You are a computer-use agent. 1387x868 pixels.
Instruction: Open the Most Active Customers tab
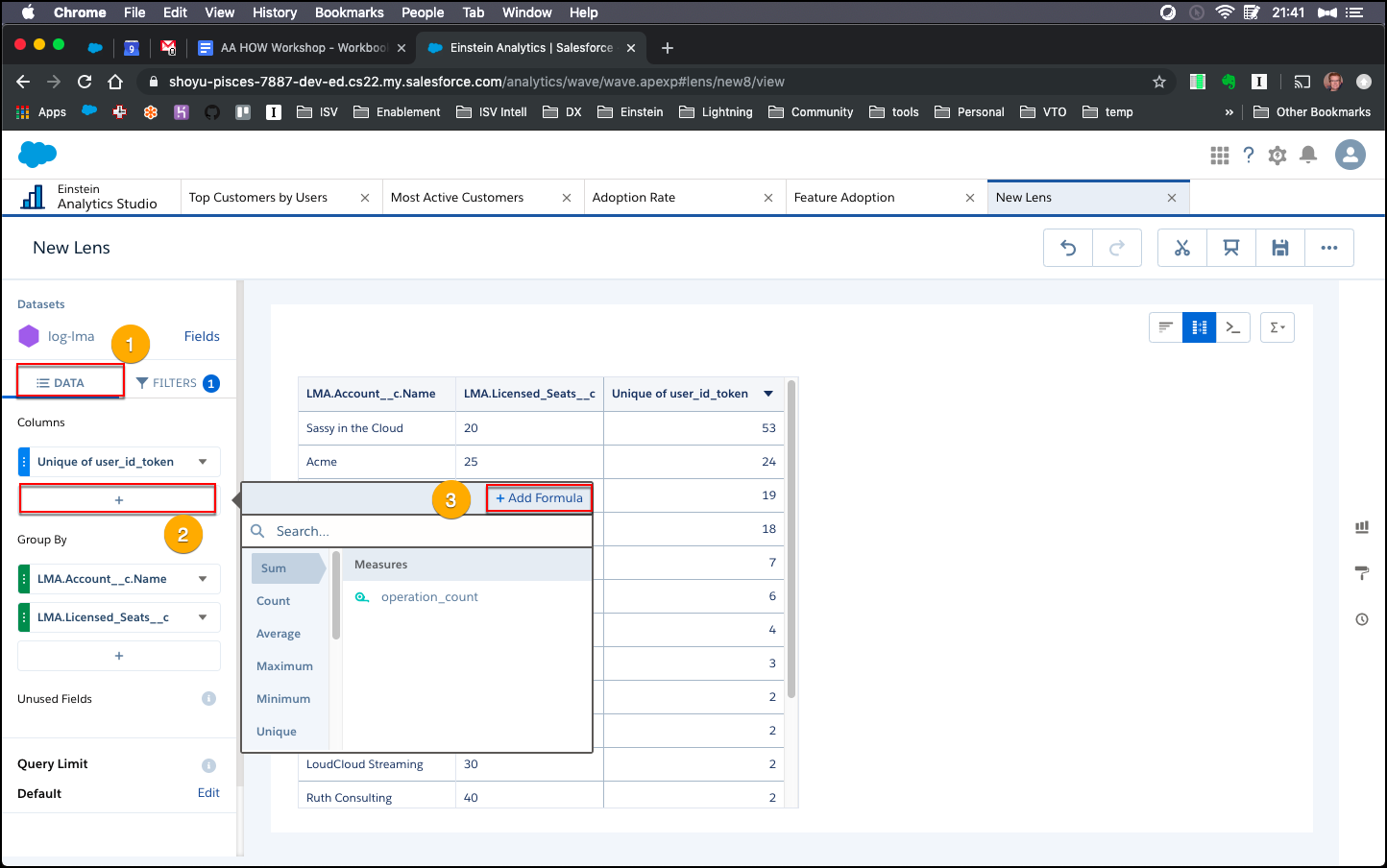tap(457, 198)
